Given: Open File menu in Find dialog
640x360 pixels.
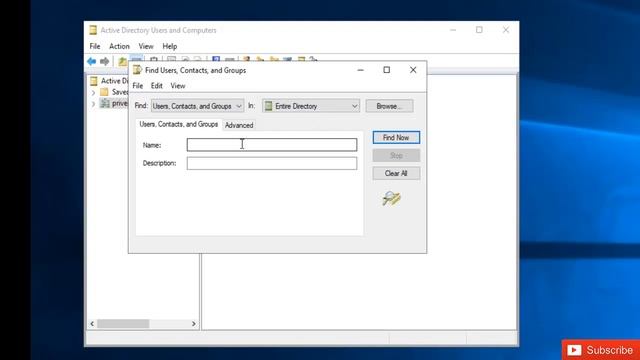Looking at the screenshot, I should (138, 86).
